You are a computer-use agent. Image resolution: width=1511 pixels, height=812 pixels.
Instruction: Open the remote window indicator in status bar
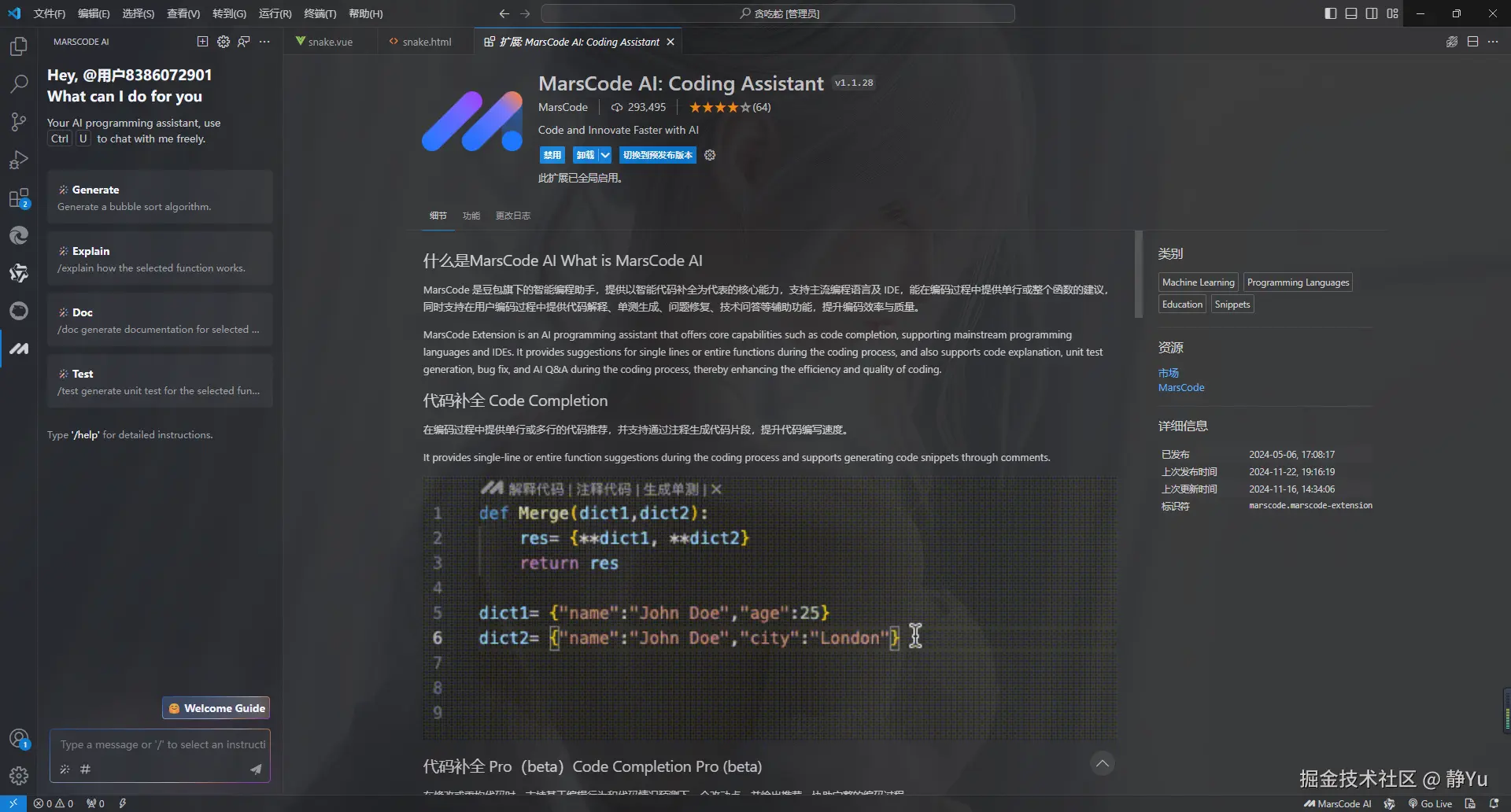coord(13,803)
